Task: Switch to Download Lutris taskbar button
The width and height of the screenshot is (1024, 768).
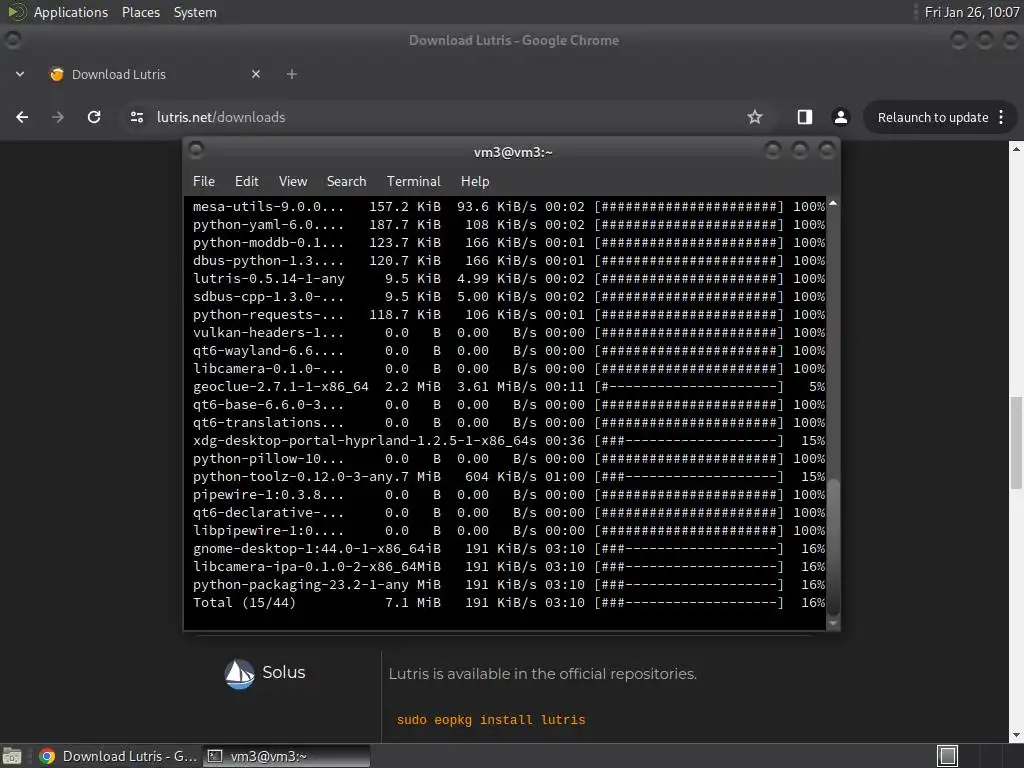Action: [118, 756]
